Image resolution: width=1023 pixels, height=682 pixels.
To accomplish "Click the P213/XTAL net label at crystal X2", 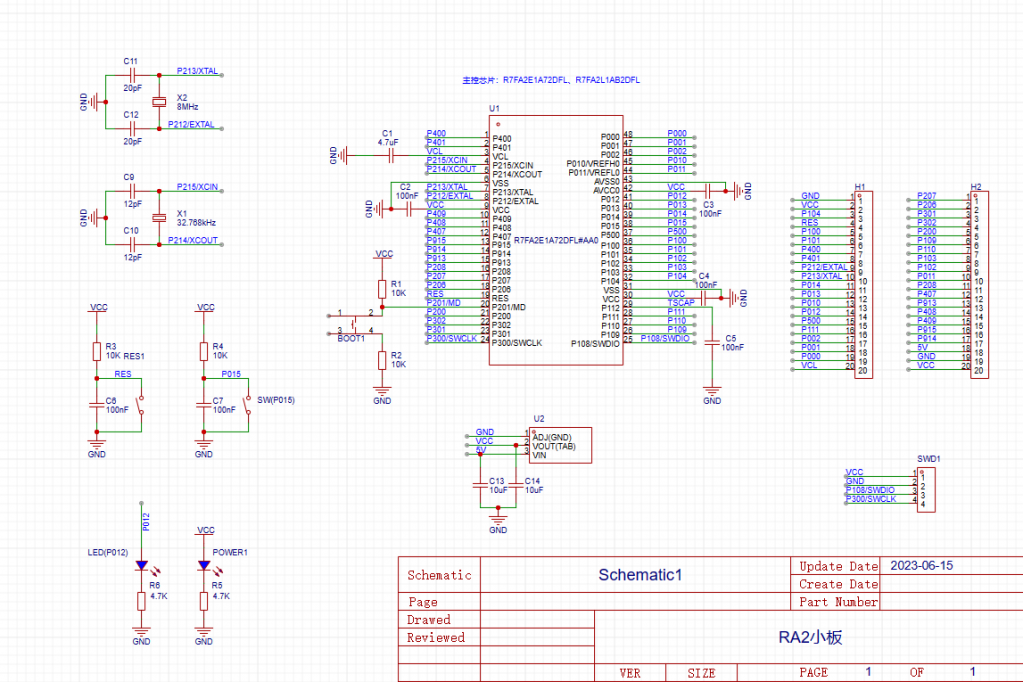I will point(198,70).
